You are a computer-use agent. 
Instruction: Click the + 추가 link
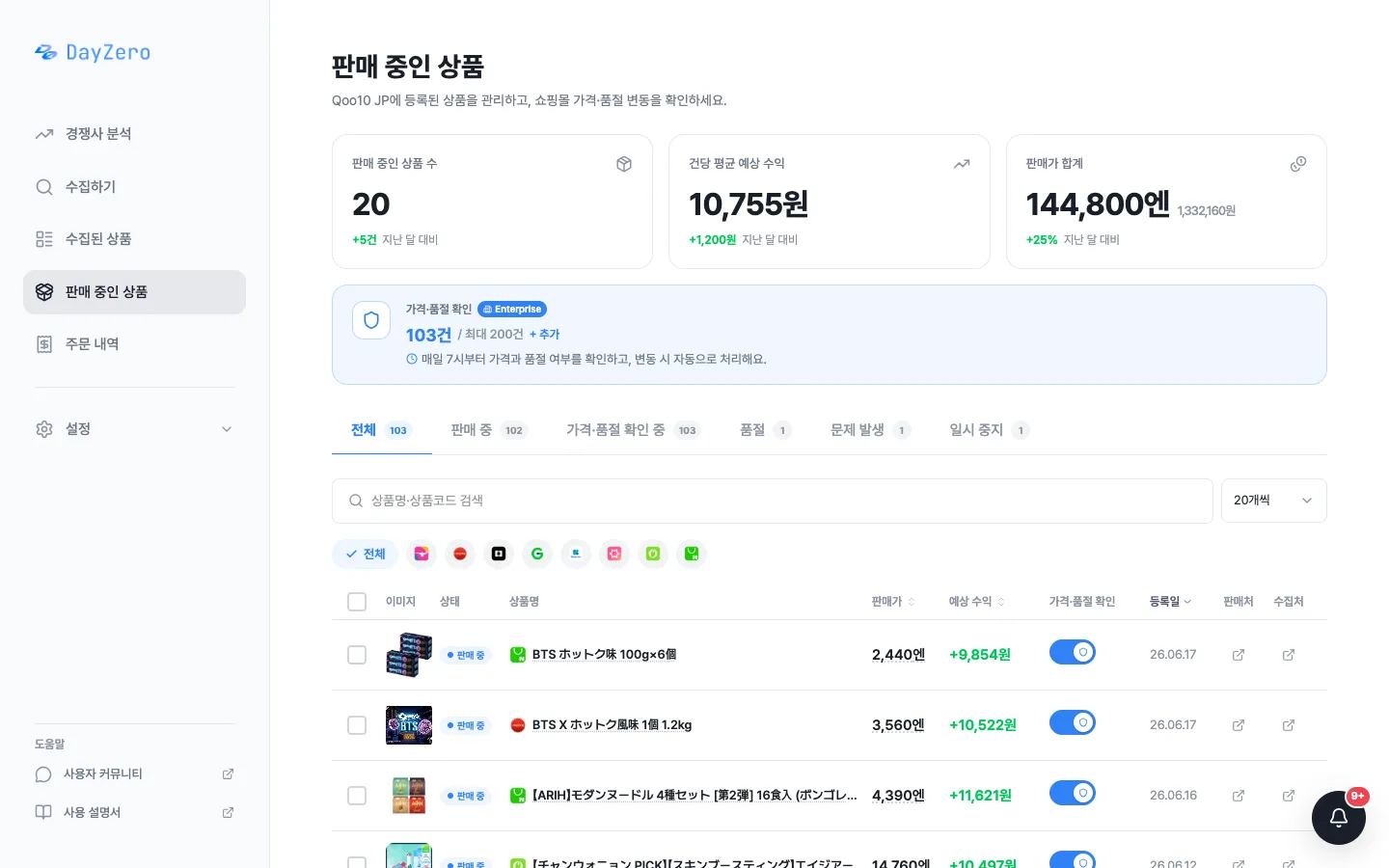(x=544, y=335)
